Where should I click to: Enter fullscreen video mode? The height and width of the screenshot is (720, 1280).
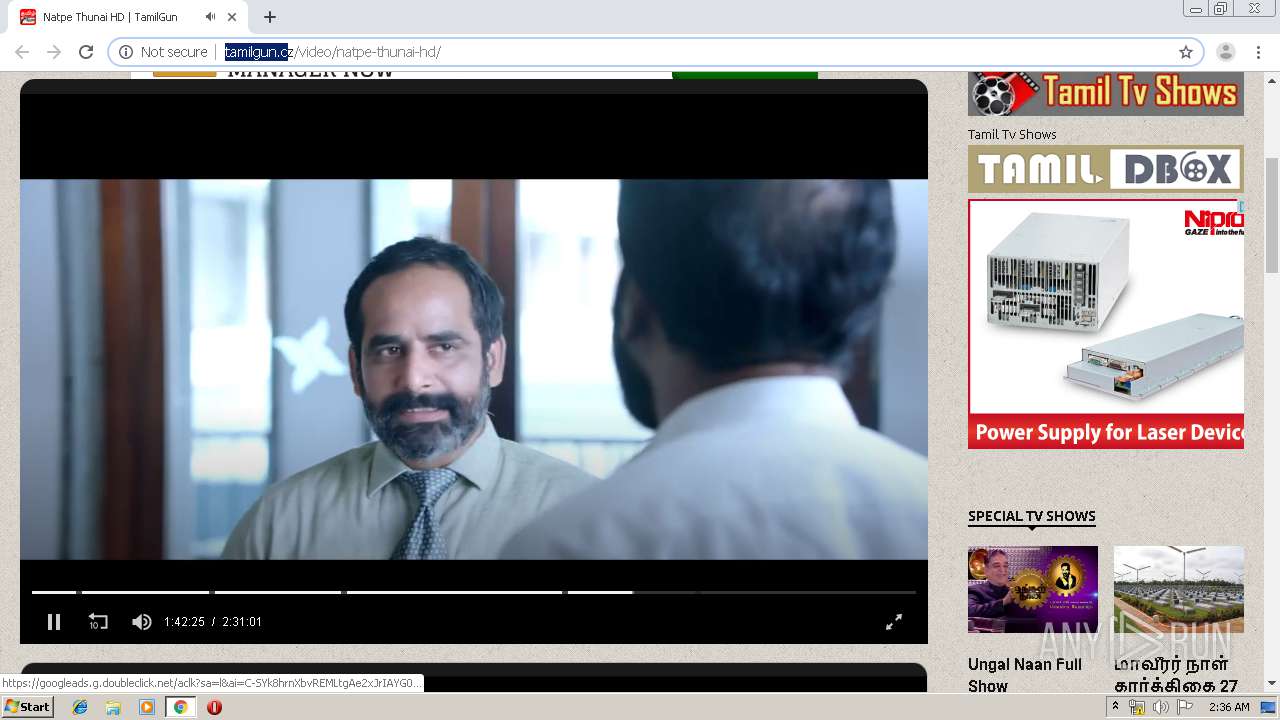(x=894, y=622)
